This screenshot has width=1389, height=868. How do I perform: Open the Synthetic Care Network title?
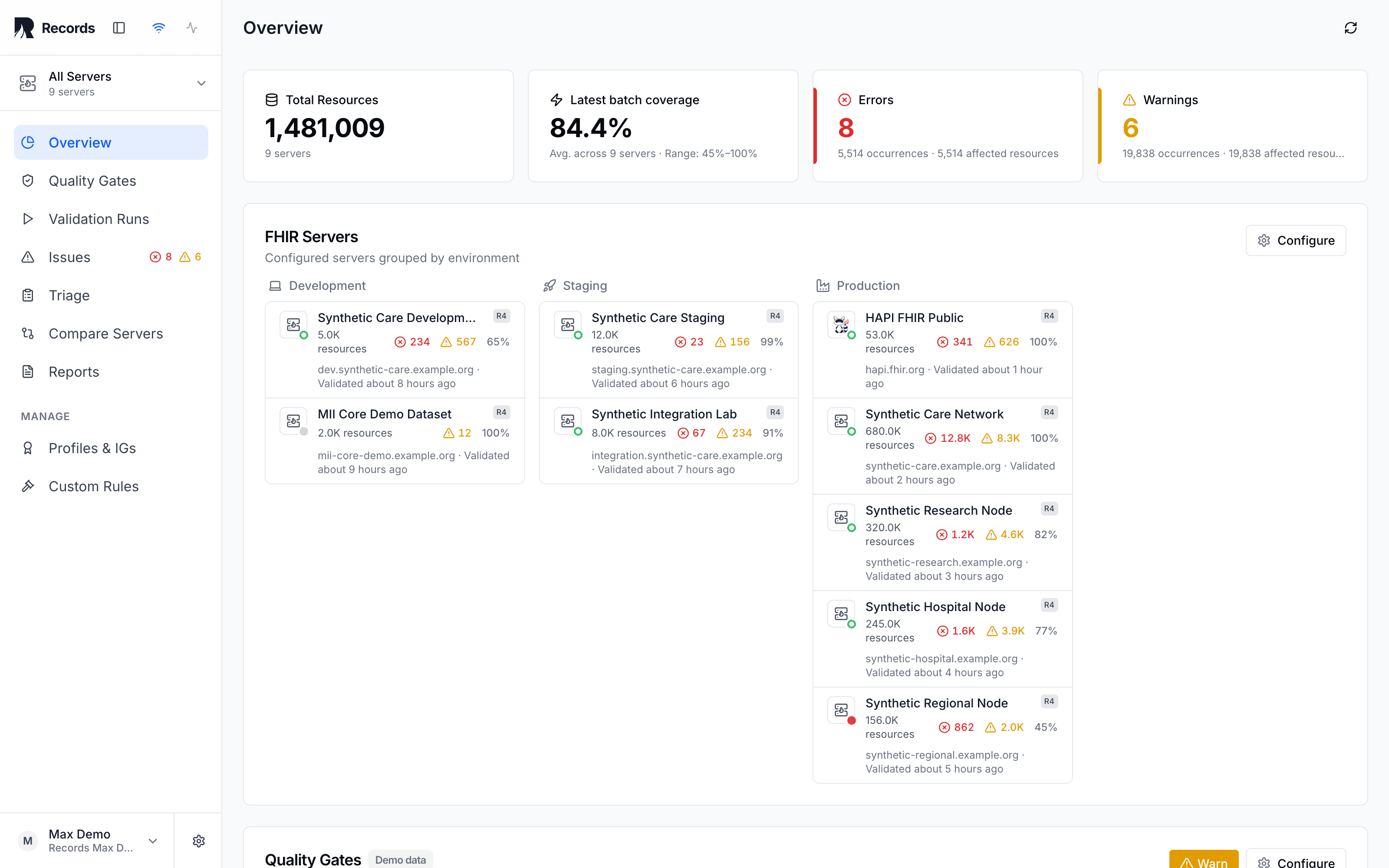(934, 414)
